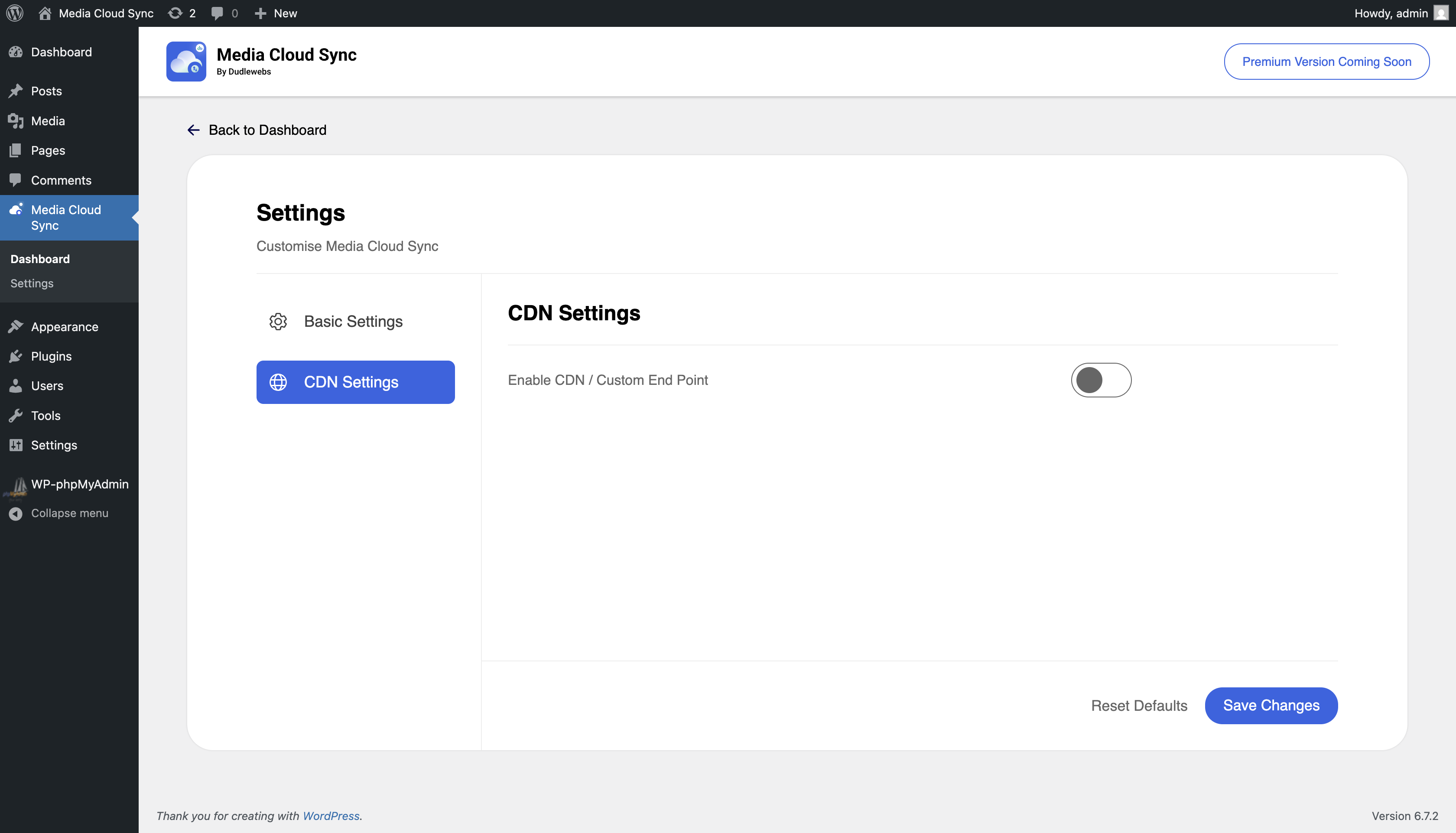Click the Settings sliders icon in sidebar
This screenshot has width=1456, height=833.
[x=16, y=445]
